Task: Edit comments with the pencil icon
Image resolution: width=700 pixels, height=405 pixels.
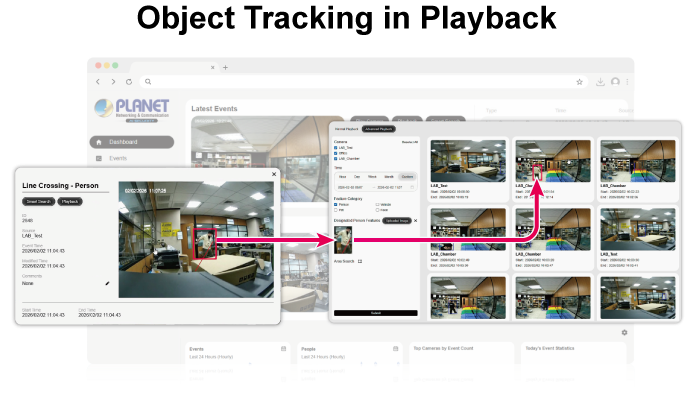Action: click(107, 282)
